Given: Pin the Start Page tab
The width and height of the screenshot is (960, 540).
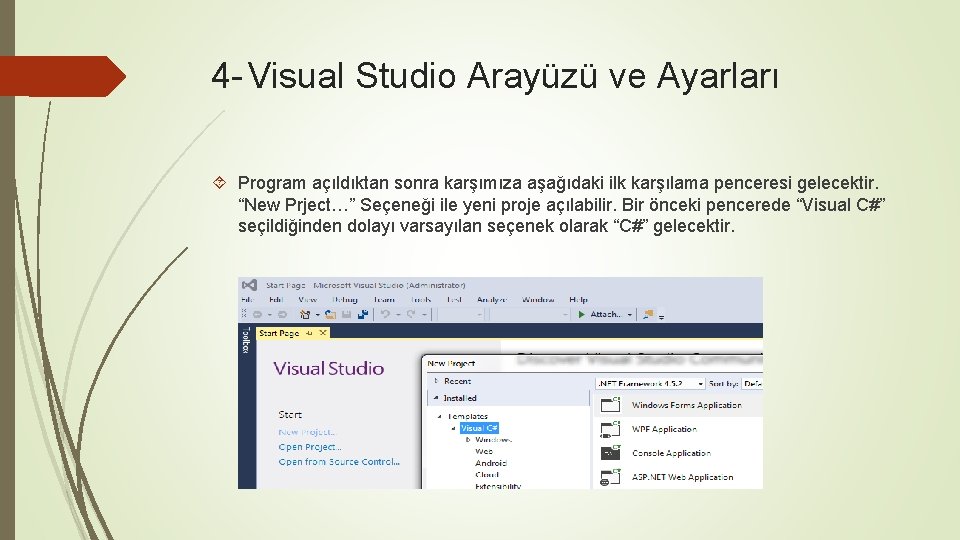Looking at the screenshot, I should [309, 333].
